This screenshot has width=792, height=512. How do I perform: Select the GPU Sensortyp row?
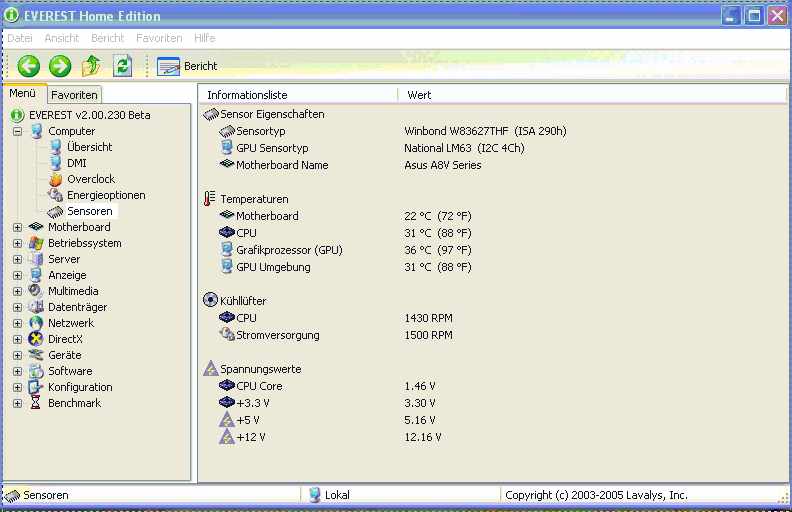tap(372, 148)
